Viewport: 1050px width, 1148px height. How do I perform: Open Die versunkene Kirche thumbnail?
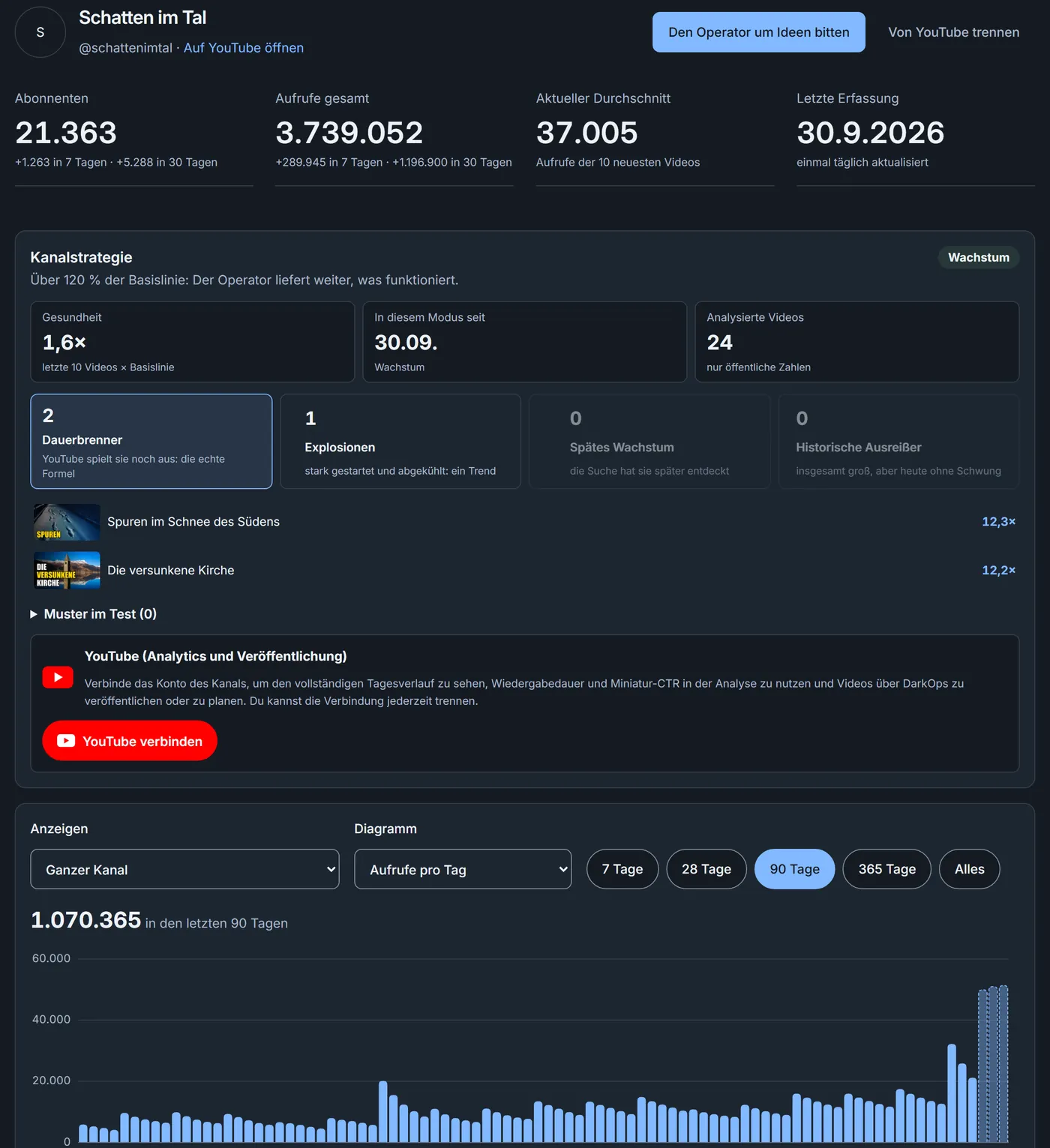pos(67,571)
